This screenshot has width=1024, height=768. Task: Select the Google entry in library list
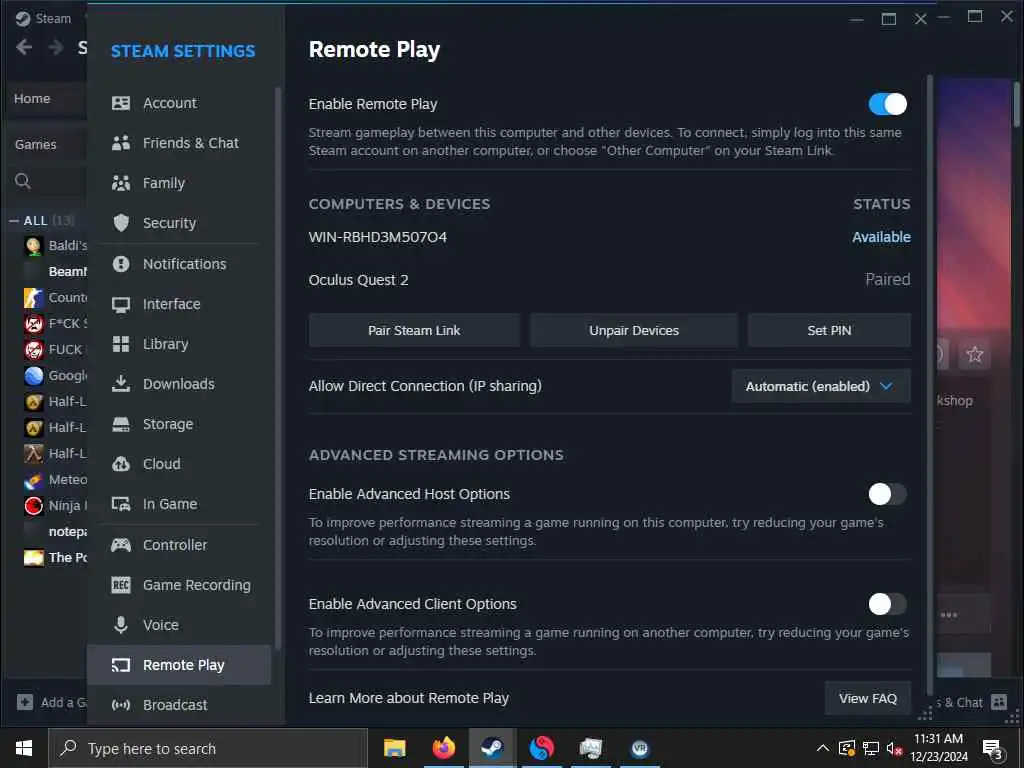pyautogui.click(x=56, y=376)
